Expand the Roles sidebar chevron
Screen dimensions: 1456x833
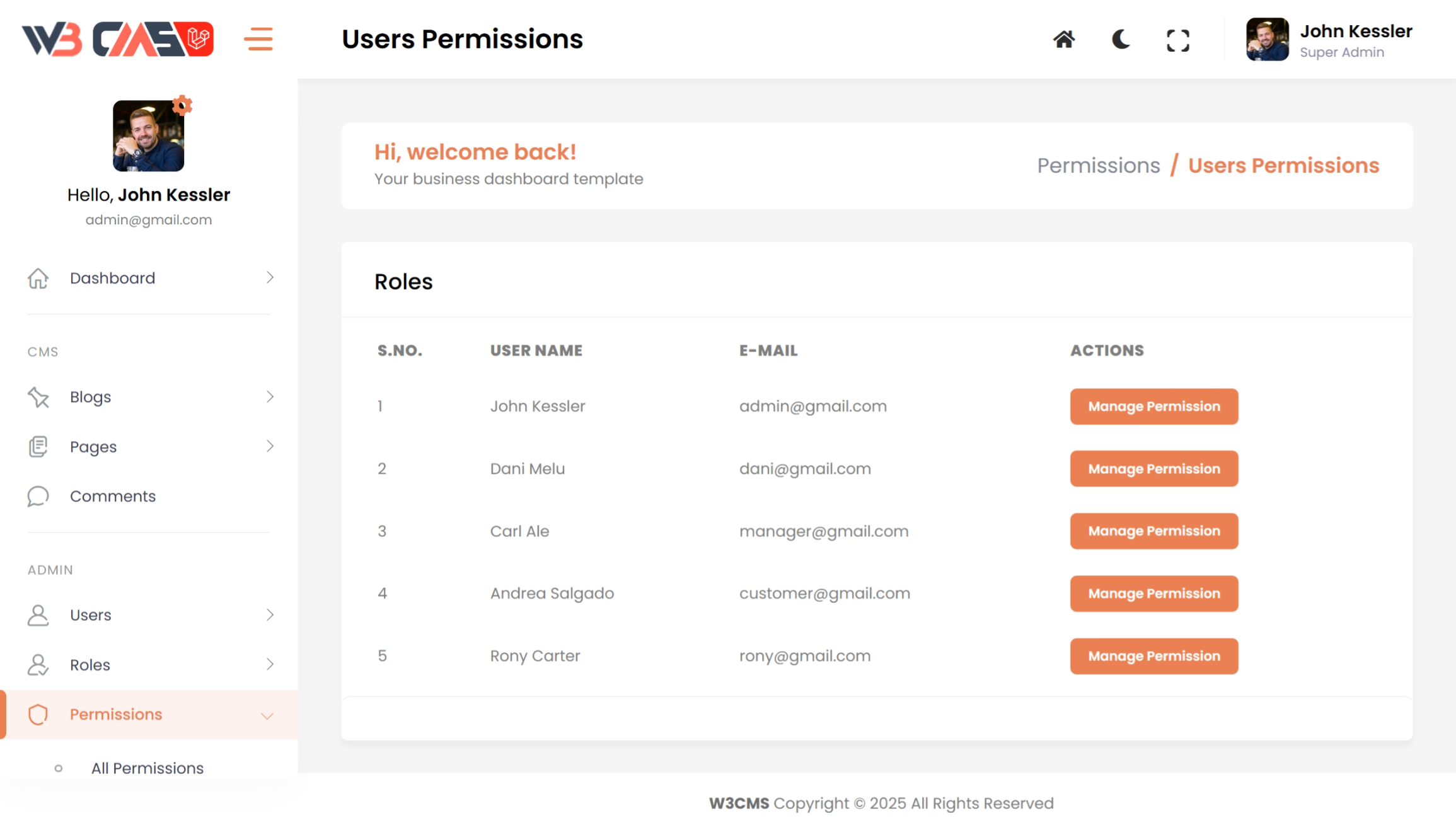click(270, 665)
